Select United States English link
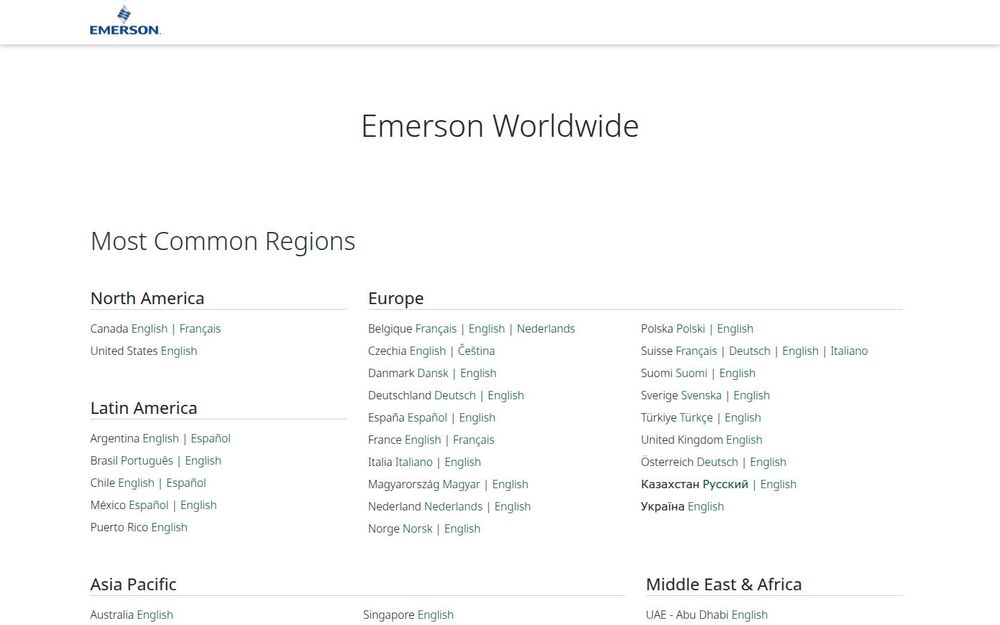Screen dimensions: 1000x625 coord(179,351)
